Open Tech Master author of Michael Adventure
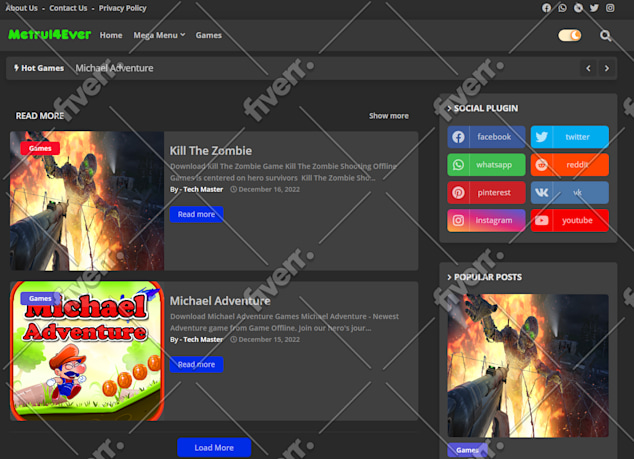 click(203, 340)
